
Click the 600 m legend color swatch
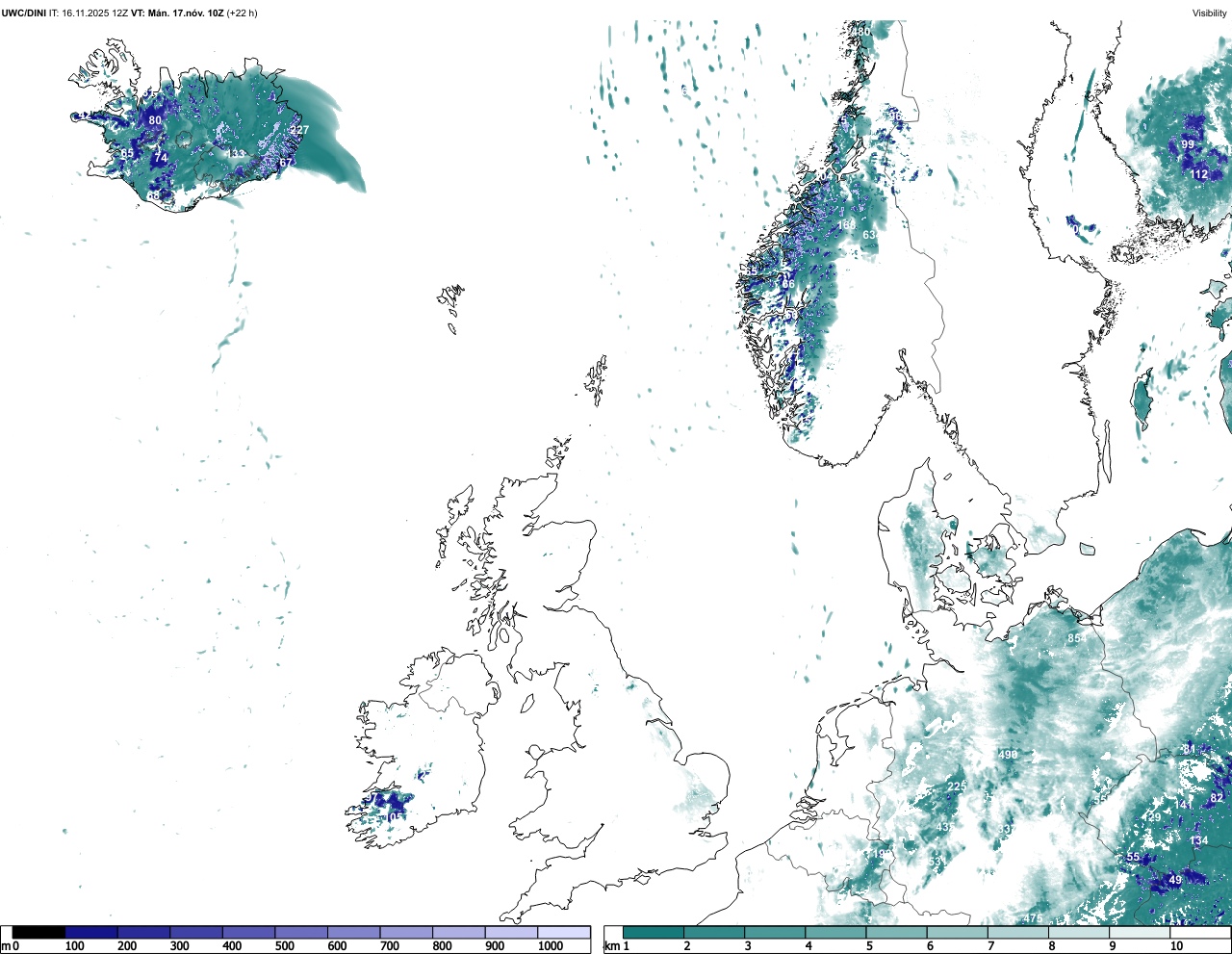(x=354, y=932)
